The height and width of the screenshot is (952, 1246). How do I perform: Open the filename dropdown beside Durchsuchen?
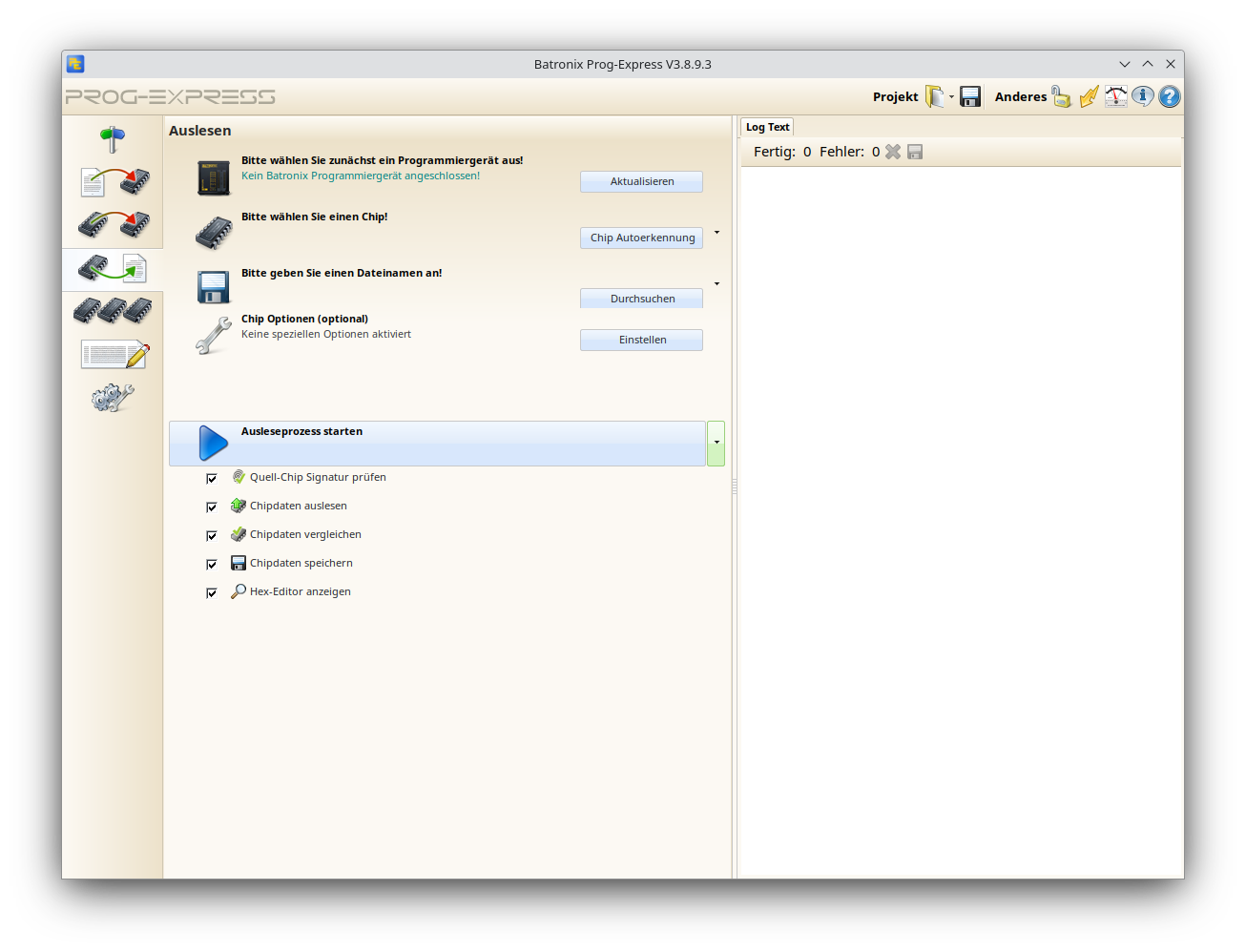(716, 283)
